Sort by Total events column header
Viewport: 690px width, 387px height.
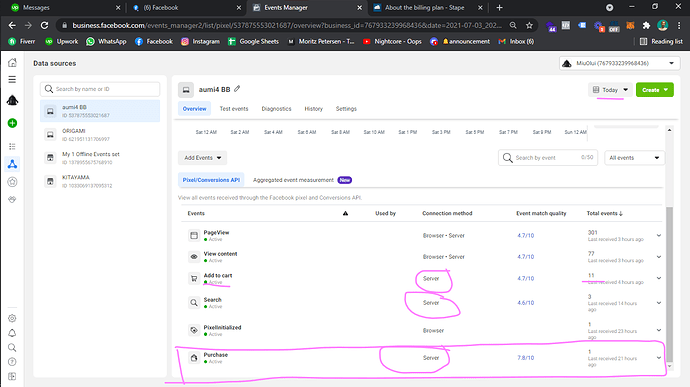coord(604,214)
